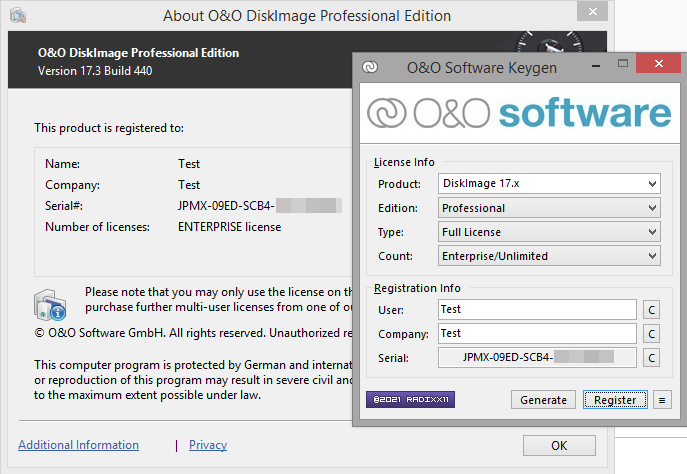Click the 'License Info' group label
687x474 pixels.
click(404, 162)
